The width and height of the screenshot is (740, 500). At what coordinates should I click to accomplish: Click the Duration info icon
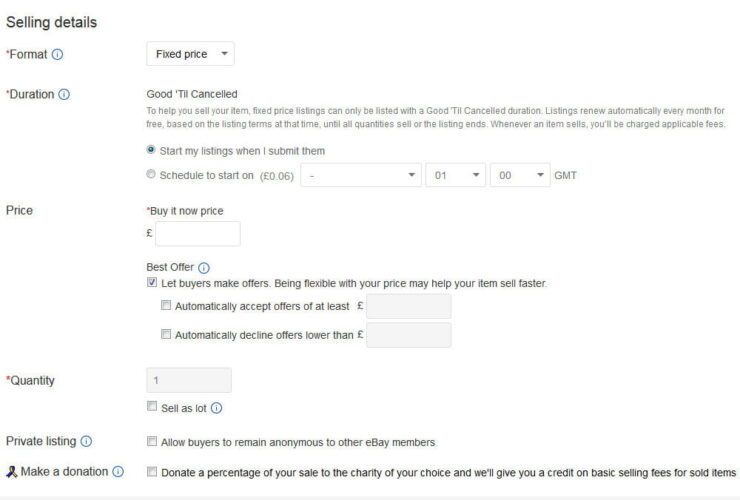[64, 94]
